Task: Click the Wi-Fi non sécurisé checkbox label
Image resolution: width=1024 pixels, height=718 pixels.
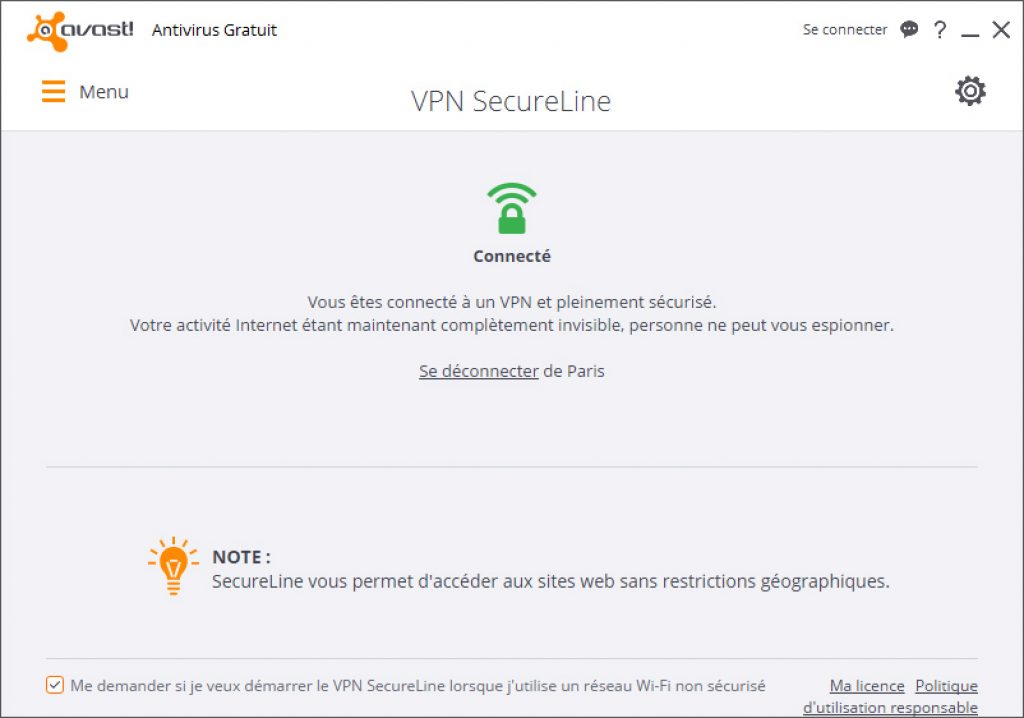Action: 418,686
